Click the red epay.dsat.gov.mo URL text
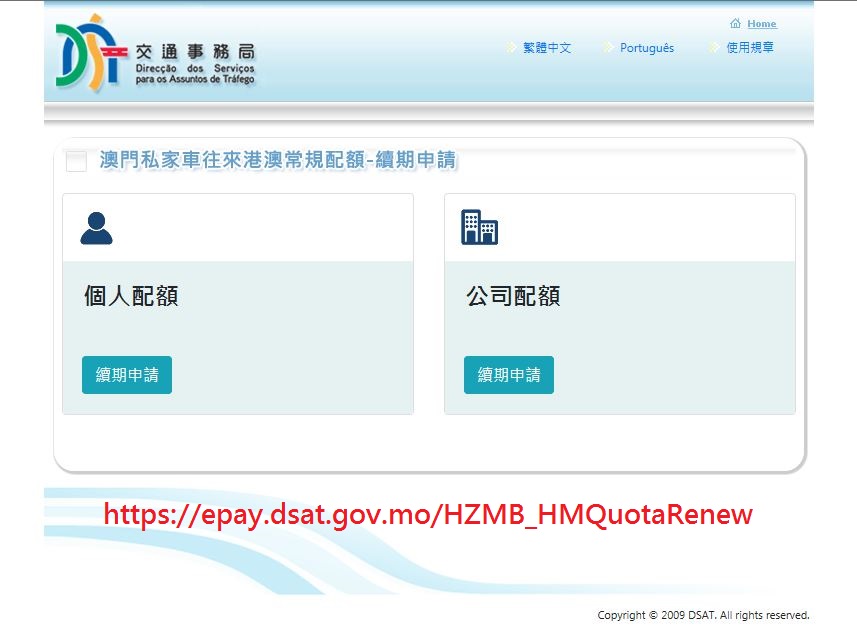The width and height of the screenshot is (857, 640). [x=428, y=515]
